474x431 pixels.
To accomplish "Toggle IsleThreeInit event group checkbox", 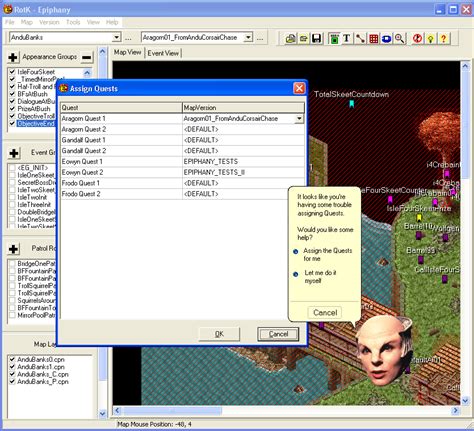I will coord(12,205).
